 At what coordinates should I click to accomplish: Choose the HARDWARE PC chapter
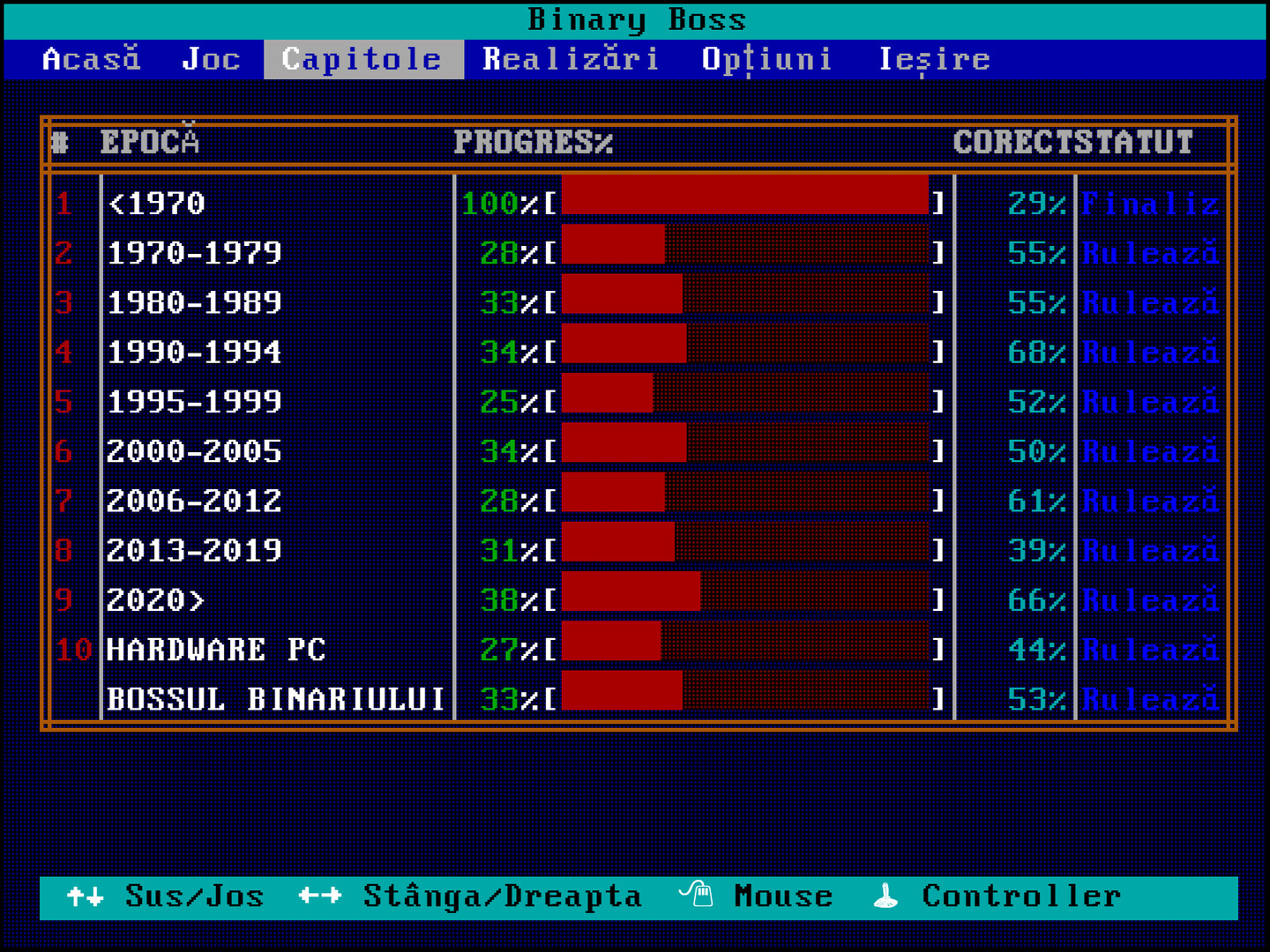coord(216,650)
